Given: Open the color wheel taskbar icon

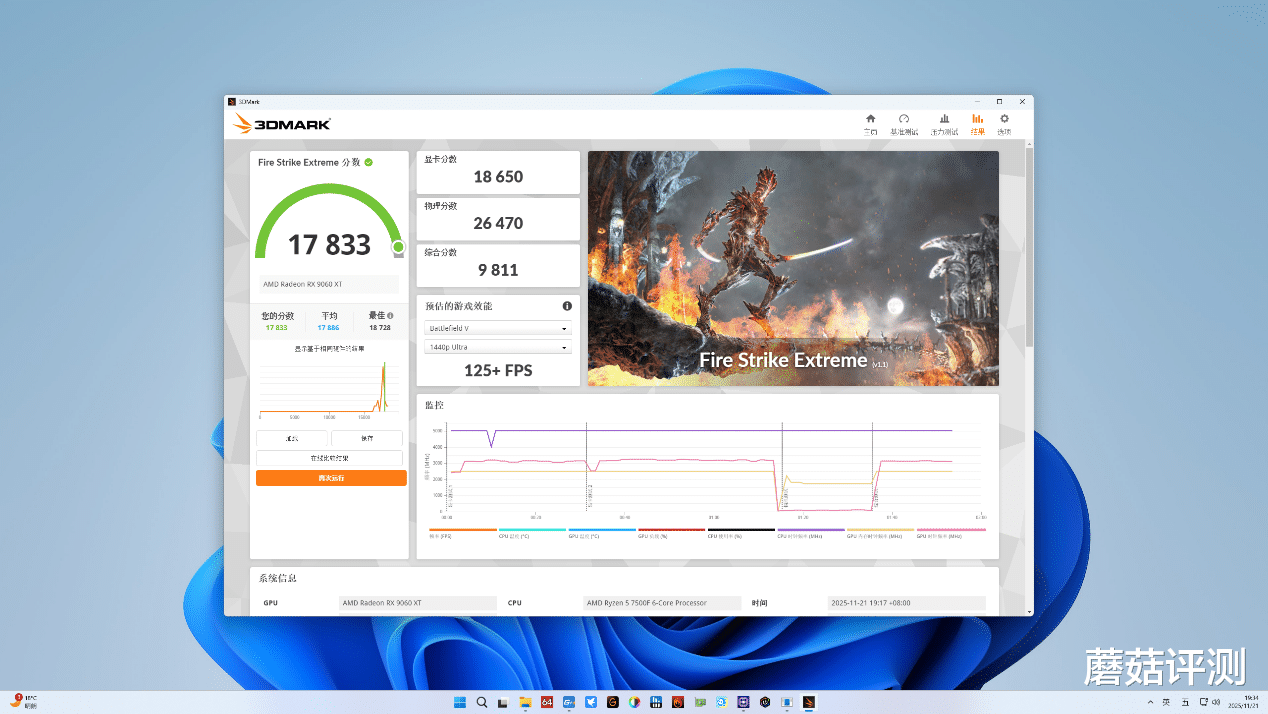Looking at the screenshot, I should pyautogui.click(x=634, y=702).
